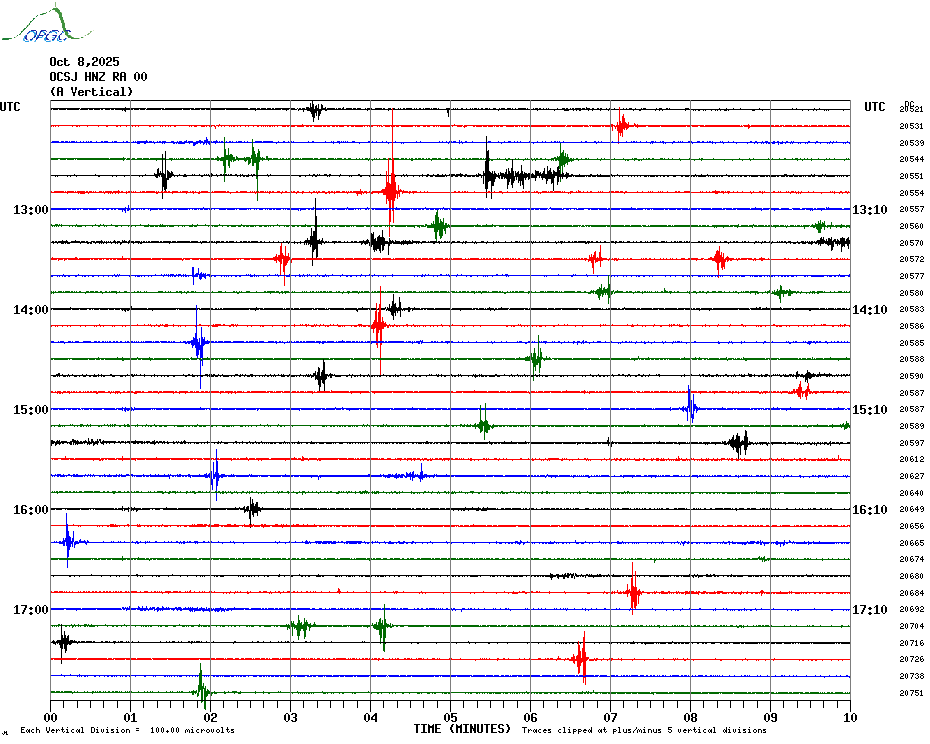Click the '06' minute axis tick label
Viewport: 930px width, 744px height.
[530, 717]
